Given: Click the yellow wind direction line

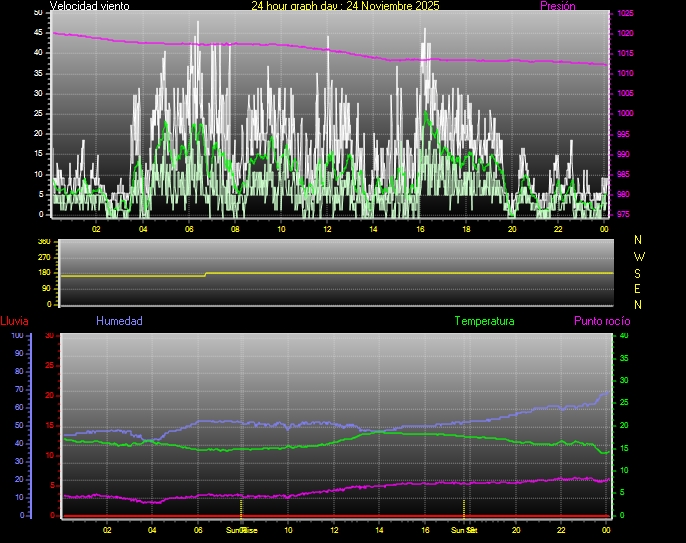Looking at the screenshot, I should click(x=400, y=272).
